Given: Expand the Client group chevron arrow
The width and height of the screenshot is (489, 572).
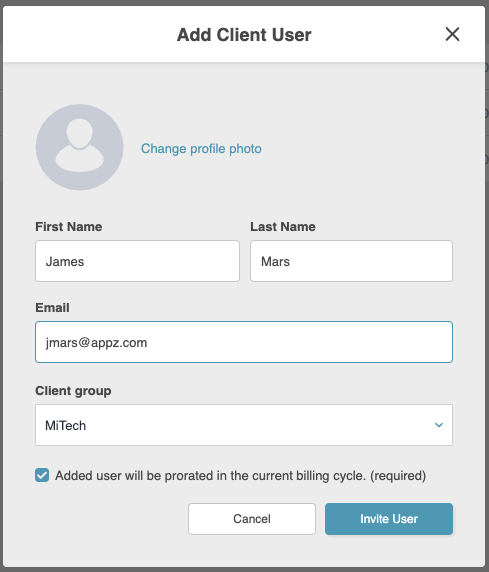Looking at the screenshot, I should [439, 425].
